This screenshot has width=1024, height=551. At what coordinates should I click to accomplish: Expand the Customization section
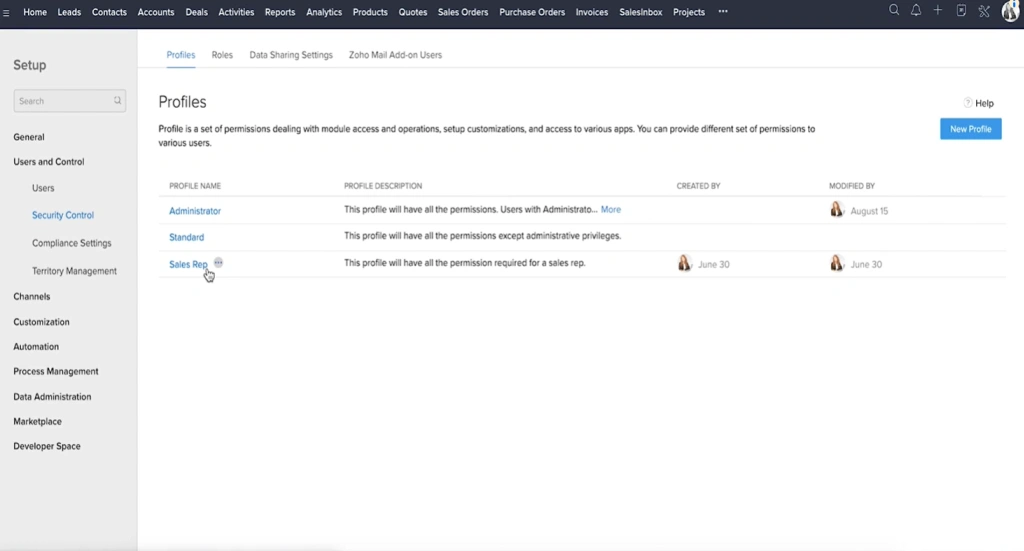point(41,322)
